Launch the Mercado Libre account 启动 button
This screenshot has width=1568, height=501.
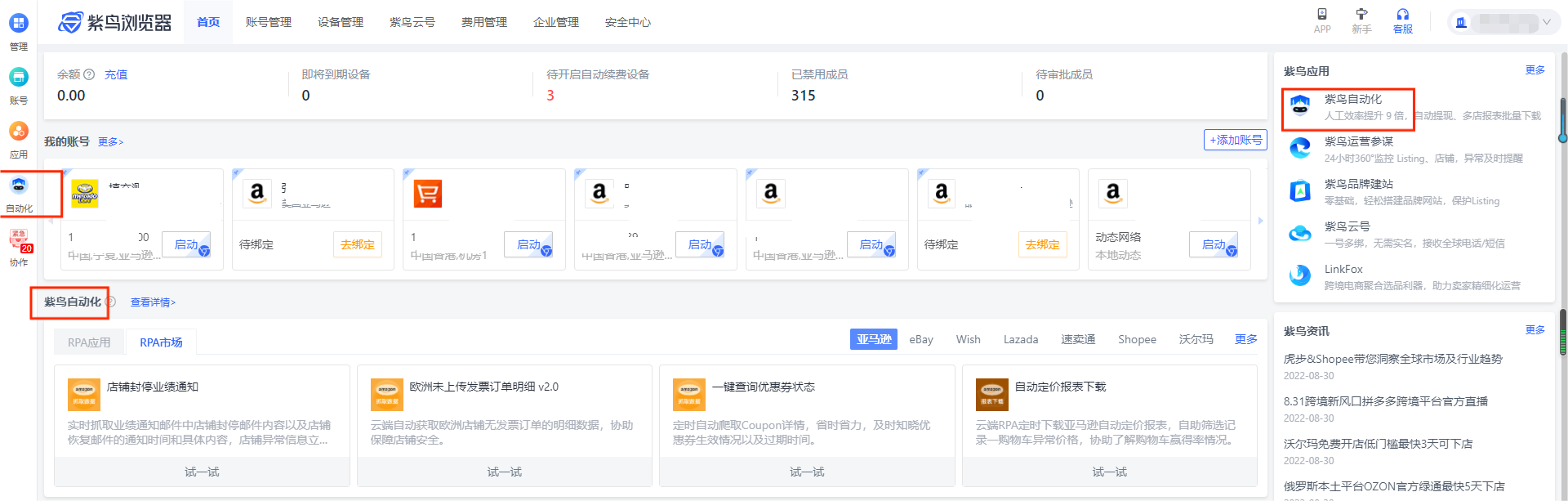coord(187,244)
